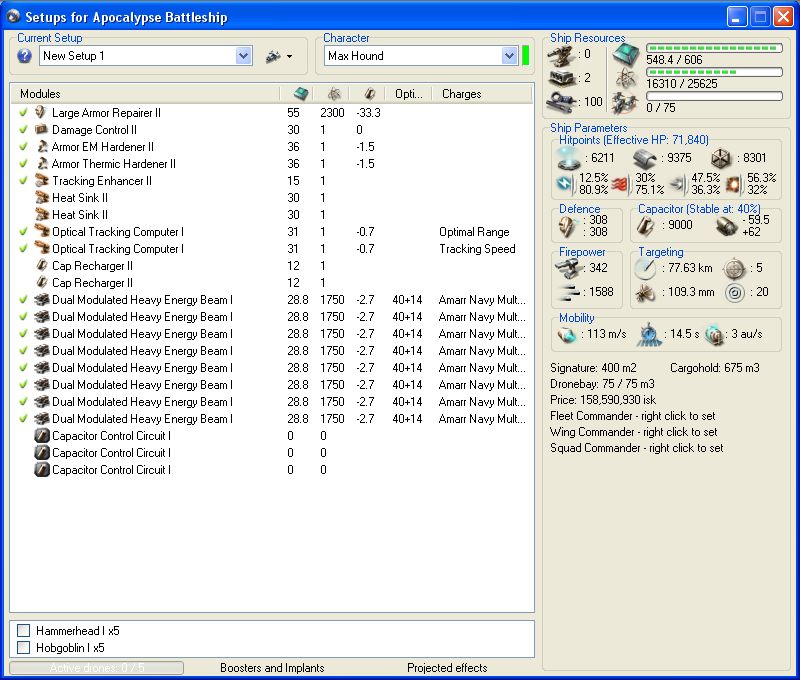Click the ship setup actions icon
Screen dimensions: 800x680
point(272,57)
